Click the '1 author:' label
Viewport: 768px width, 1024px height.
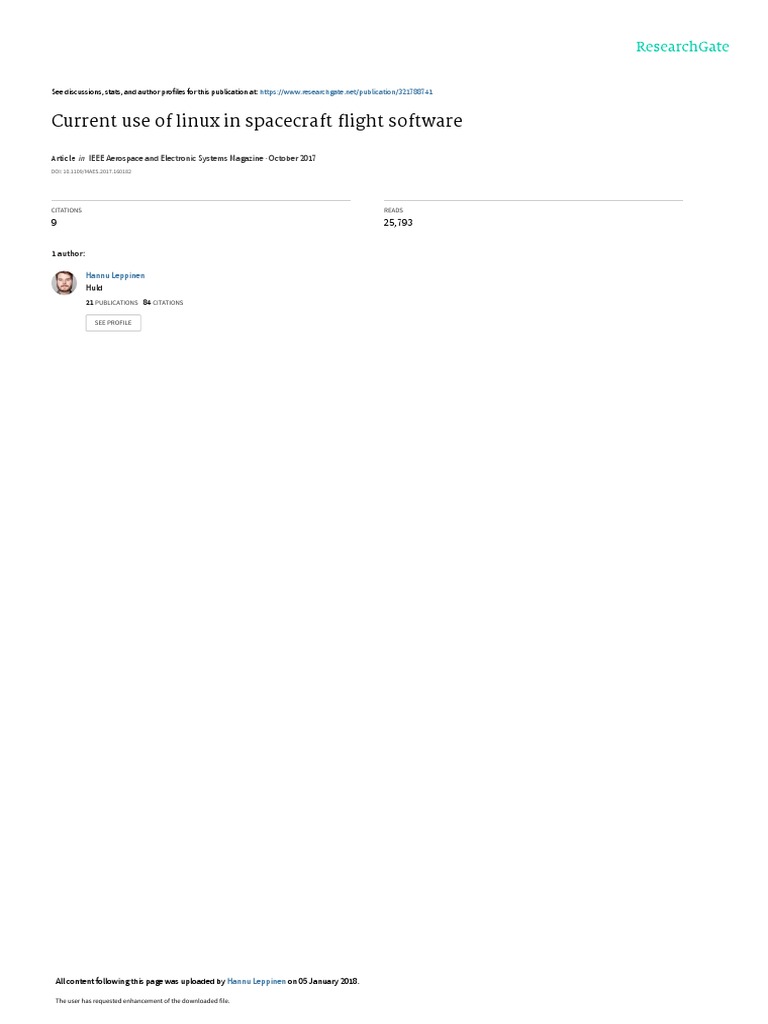point(68,253)
